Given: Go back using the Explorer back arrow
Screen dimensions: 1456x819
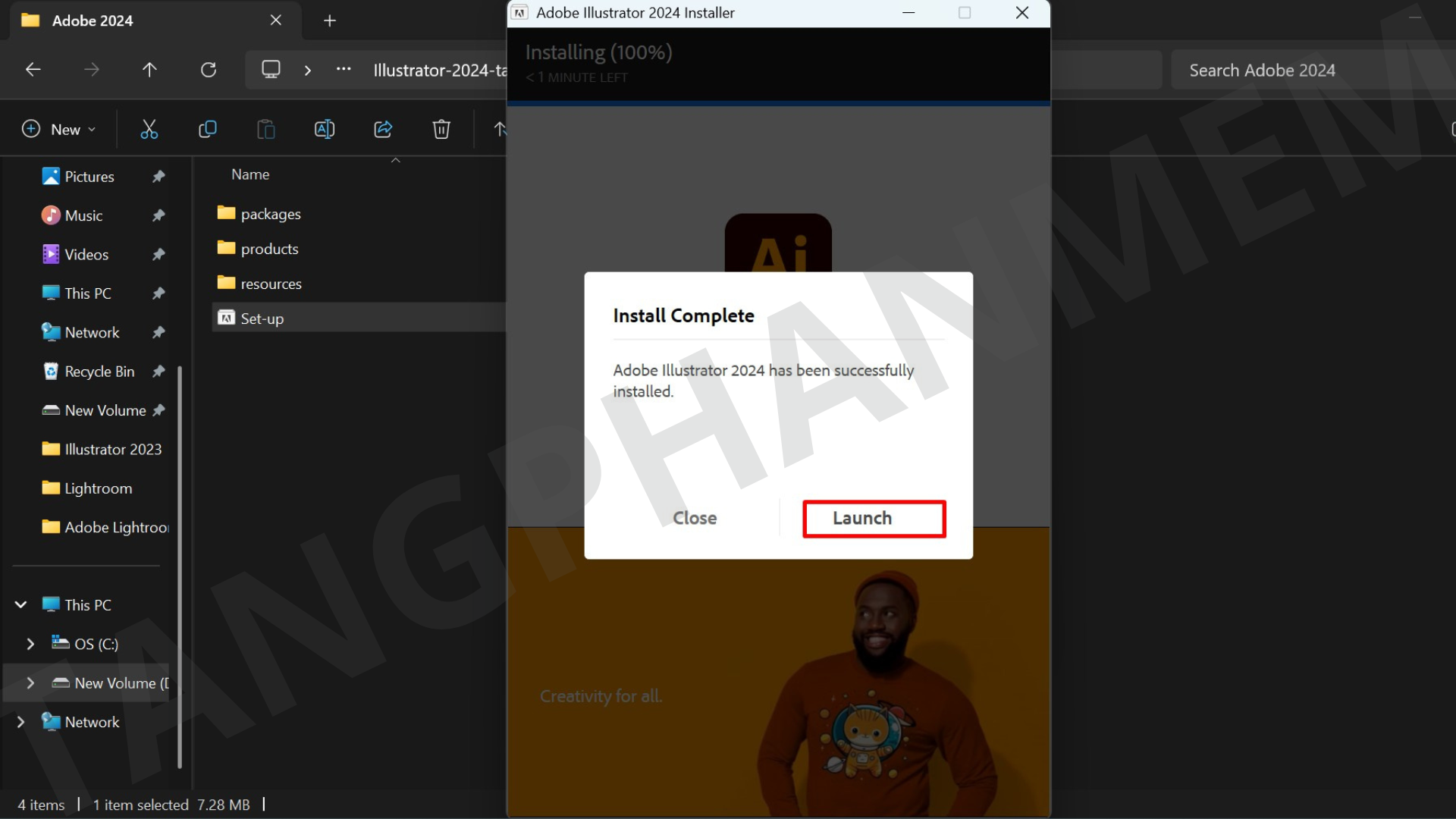Looking at the screenshot, I should pyautogui.click(x=33, y=70).
